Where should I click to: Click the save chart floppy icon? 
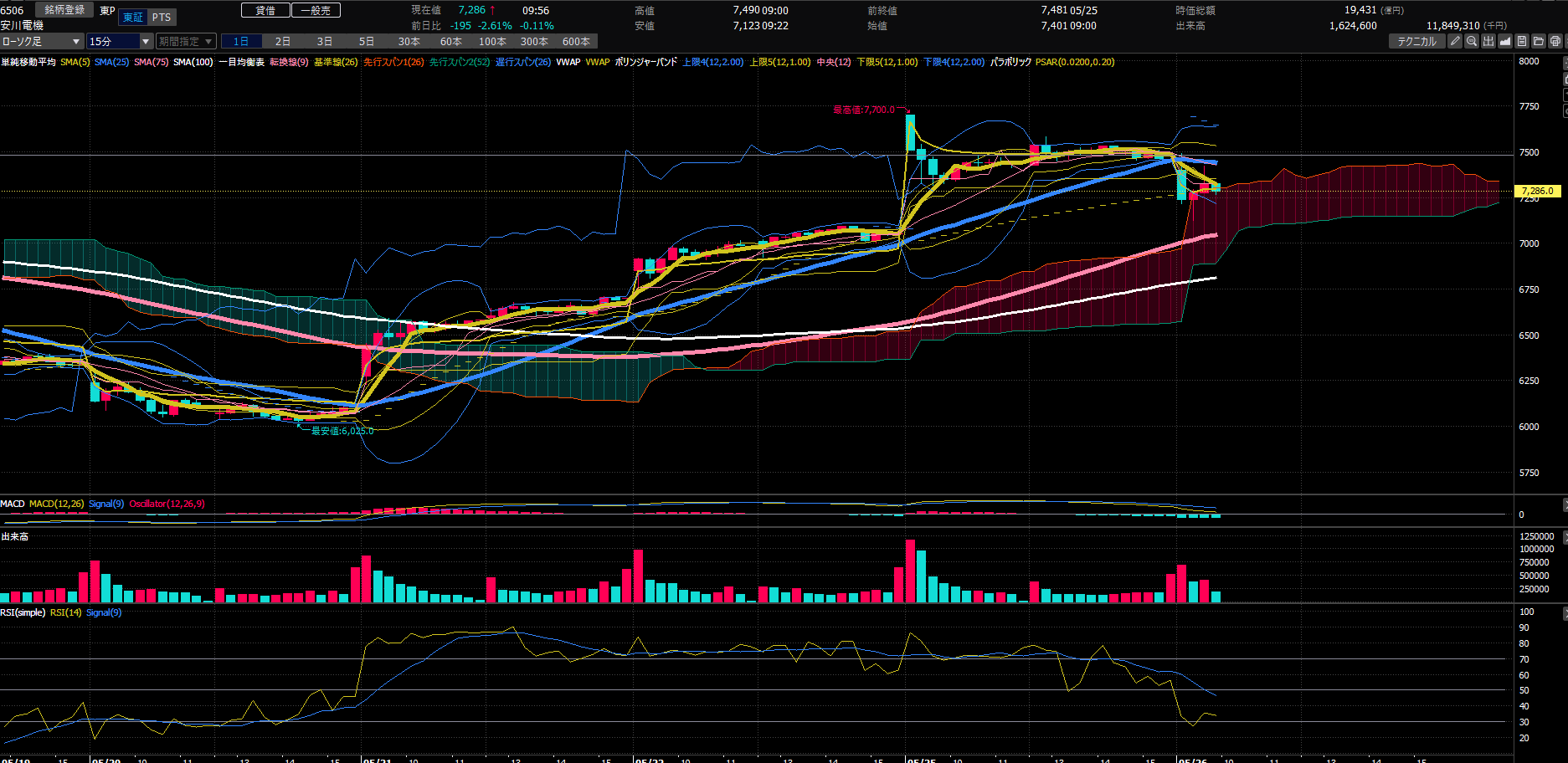point(1522,41)
